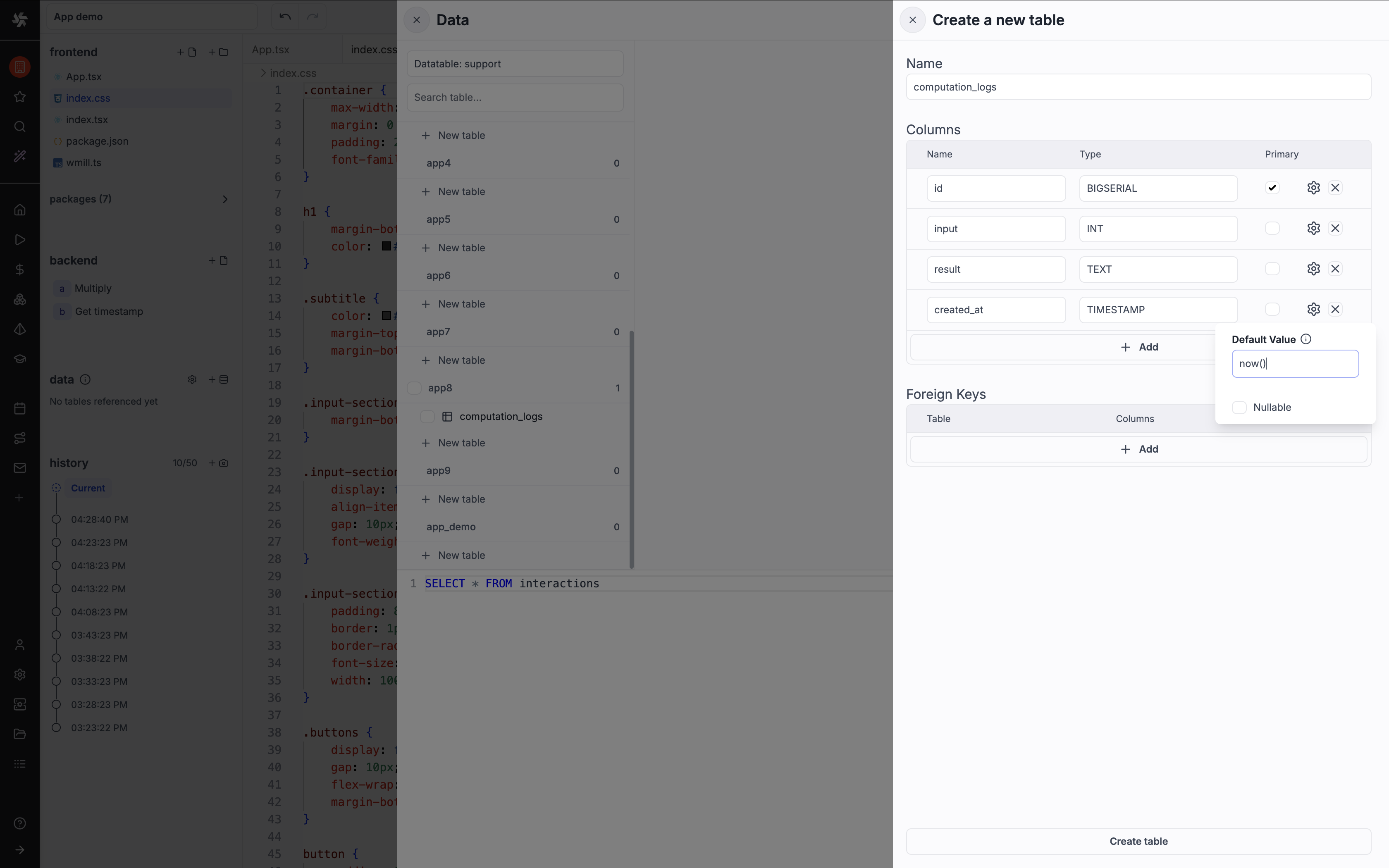Expand the packages (7) section
The image size is (1389, 868).
click(226, 199)
